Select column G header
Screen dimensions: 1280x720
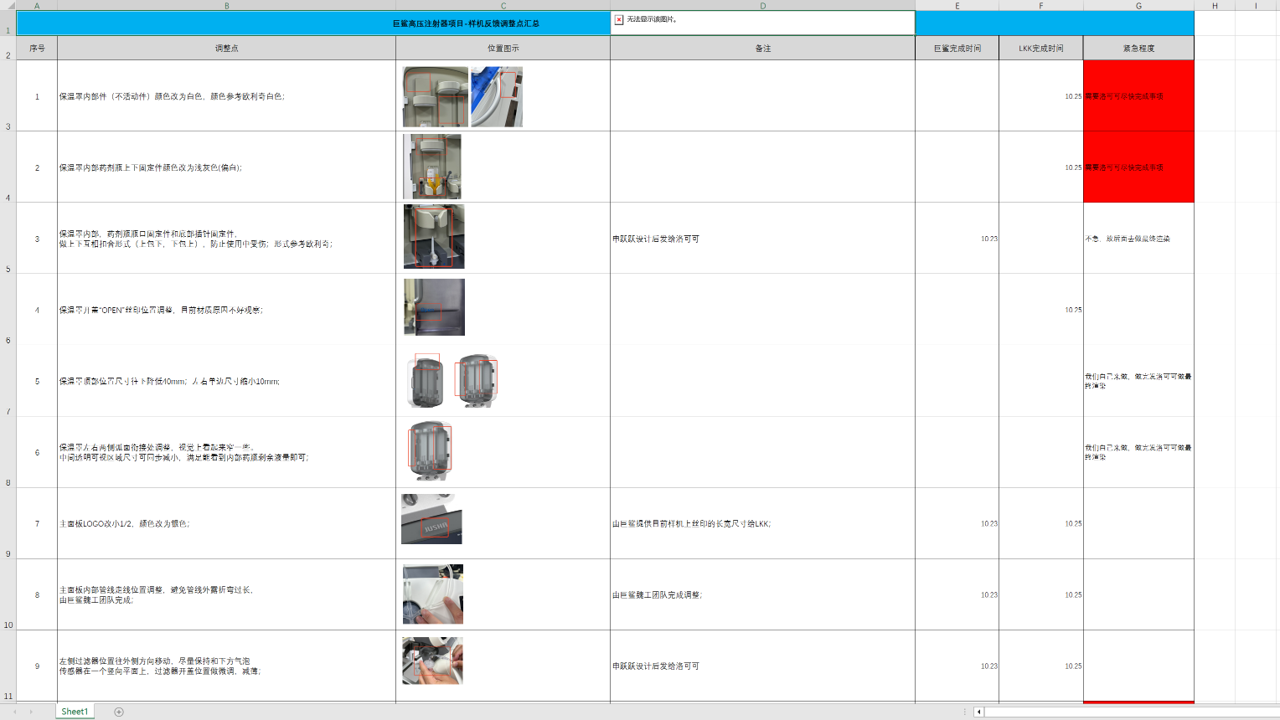tap(1138, 5)
